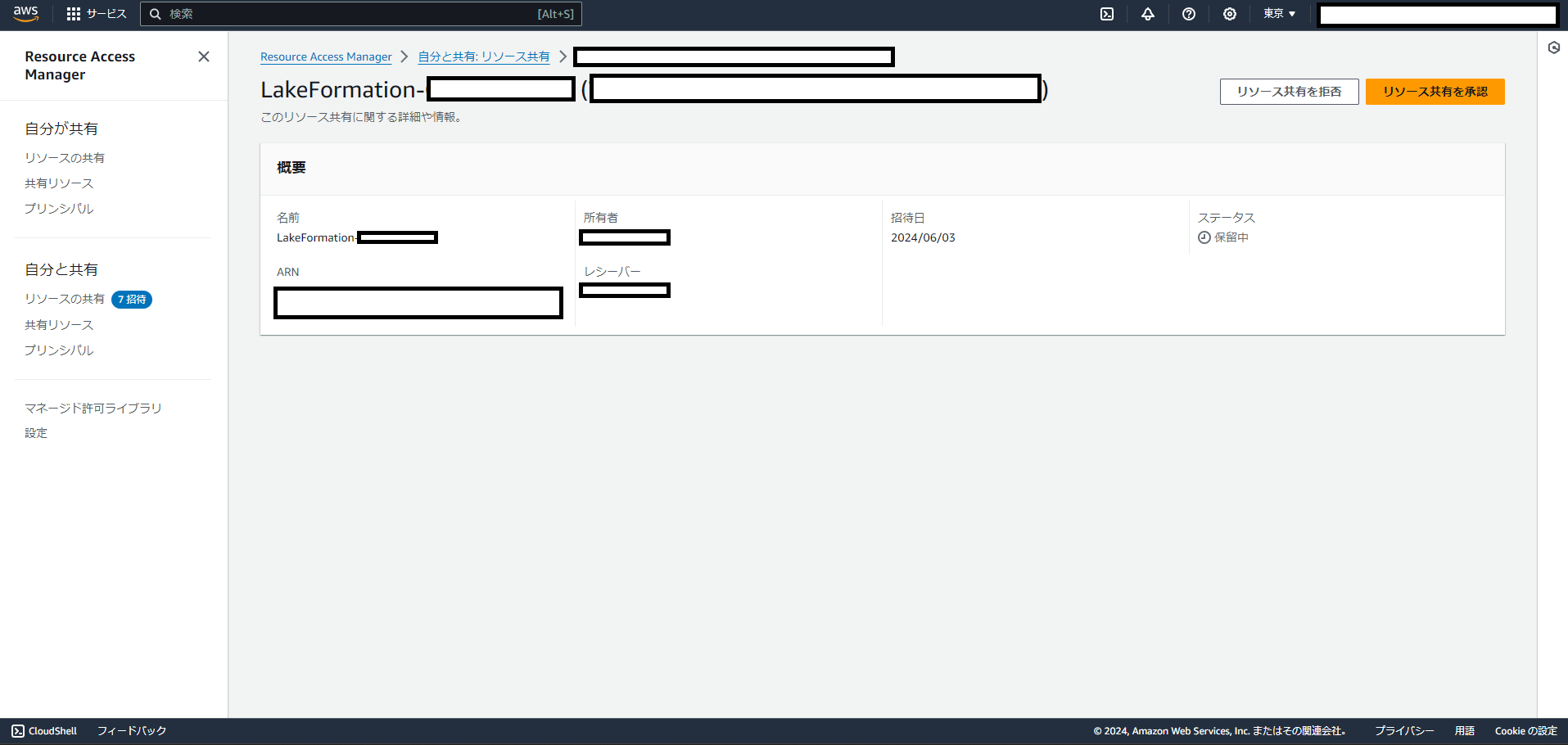The height and width of the screenshot is (745, 1568).
Task: Expand the 東京 region dropdown
Action: point(1279,14)
